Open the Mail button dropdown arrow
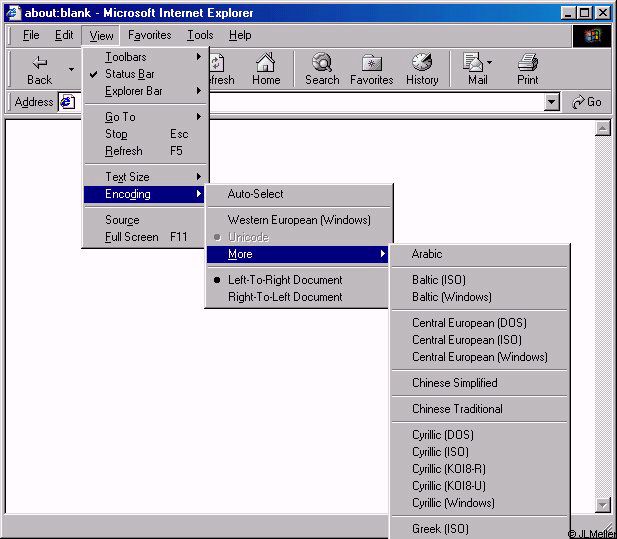 tap(489, 62)
